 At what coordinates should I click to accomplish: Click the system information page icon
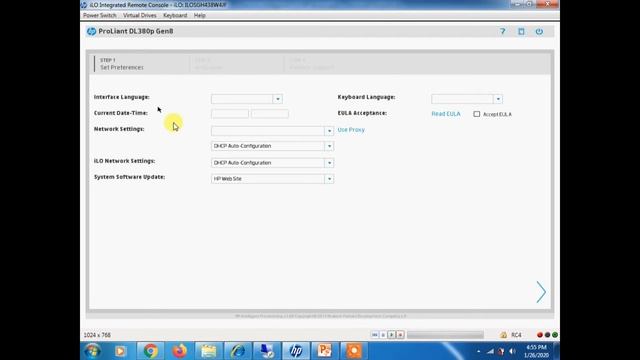click(x=521, y=31)
